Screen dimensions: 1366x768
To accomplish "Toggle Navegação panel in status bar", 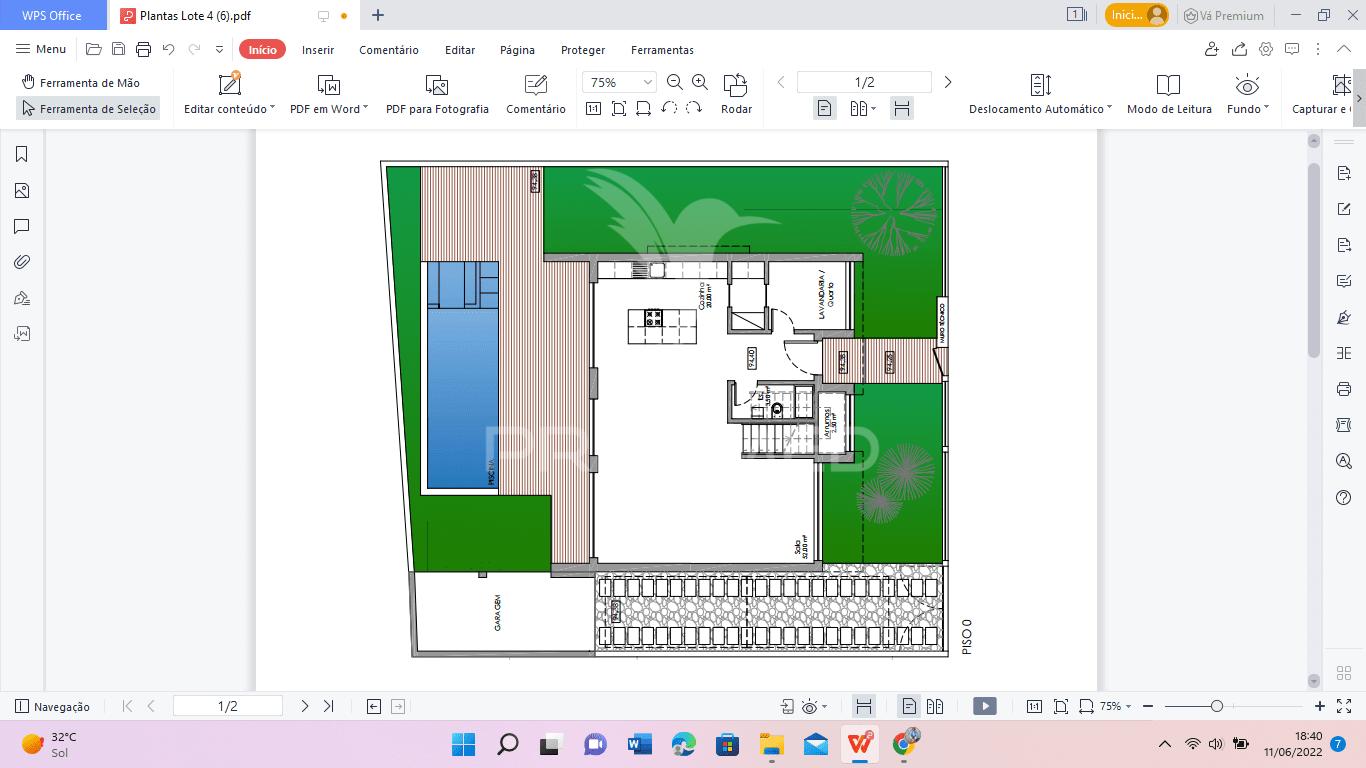I will click(52, 706).
